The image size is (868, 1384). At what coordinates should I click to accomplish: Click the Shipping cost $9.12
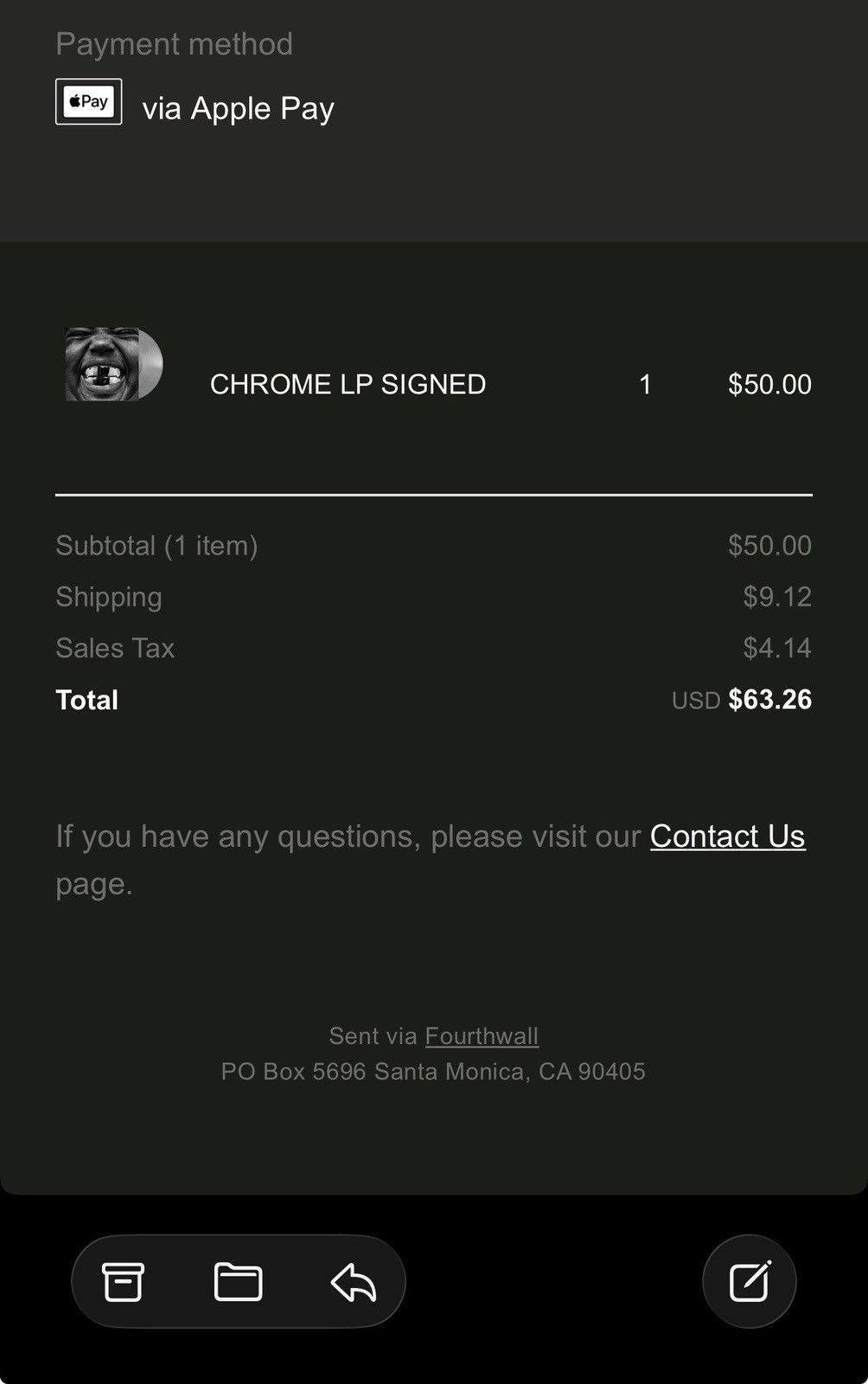[x=777, y=596]
